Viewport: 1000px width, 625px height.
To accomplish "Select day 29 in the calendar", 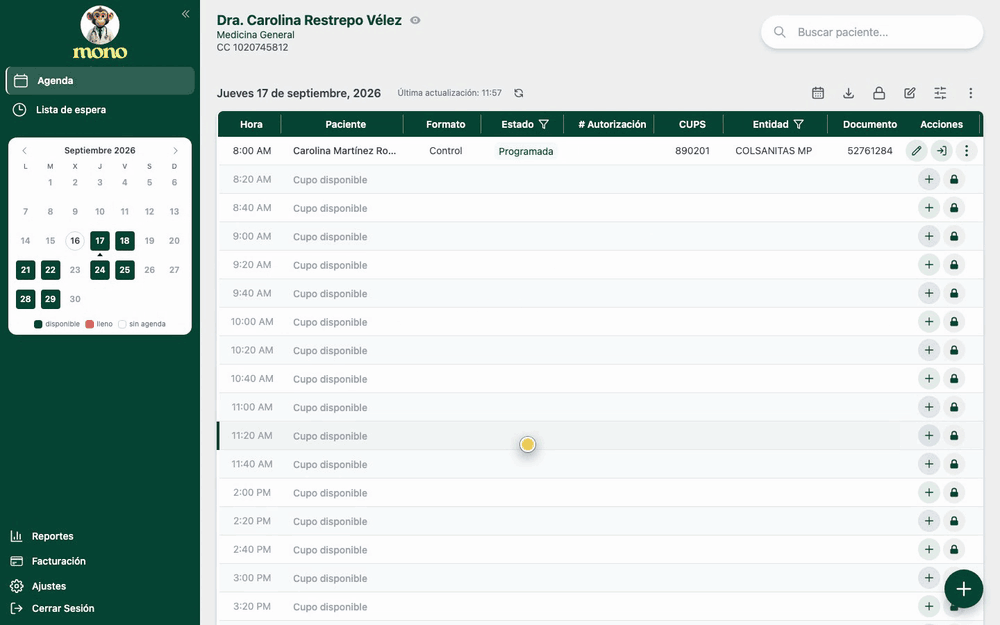I will 50,299.
